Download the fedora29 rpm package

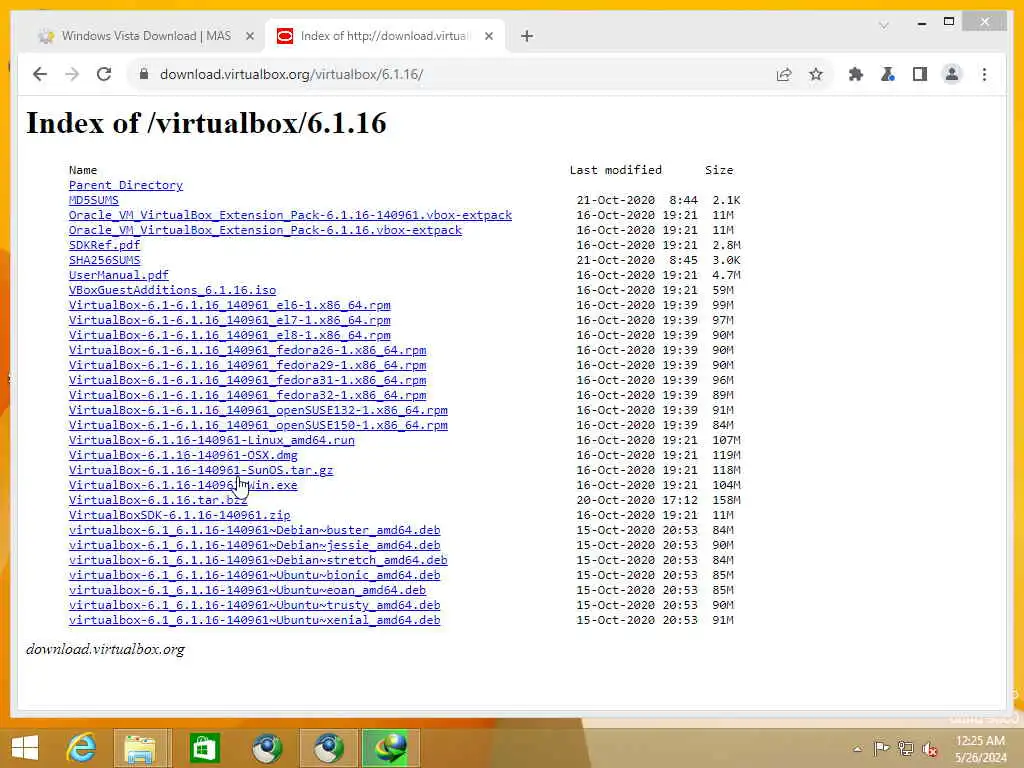click(248, 366)
